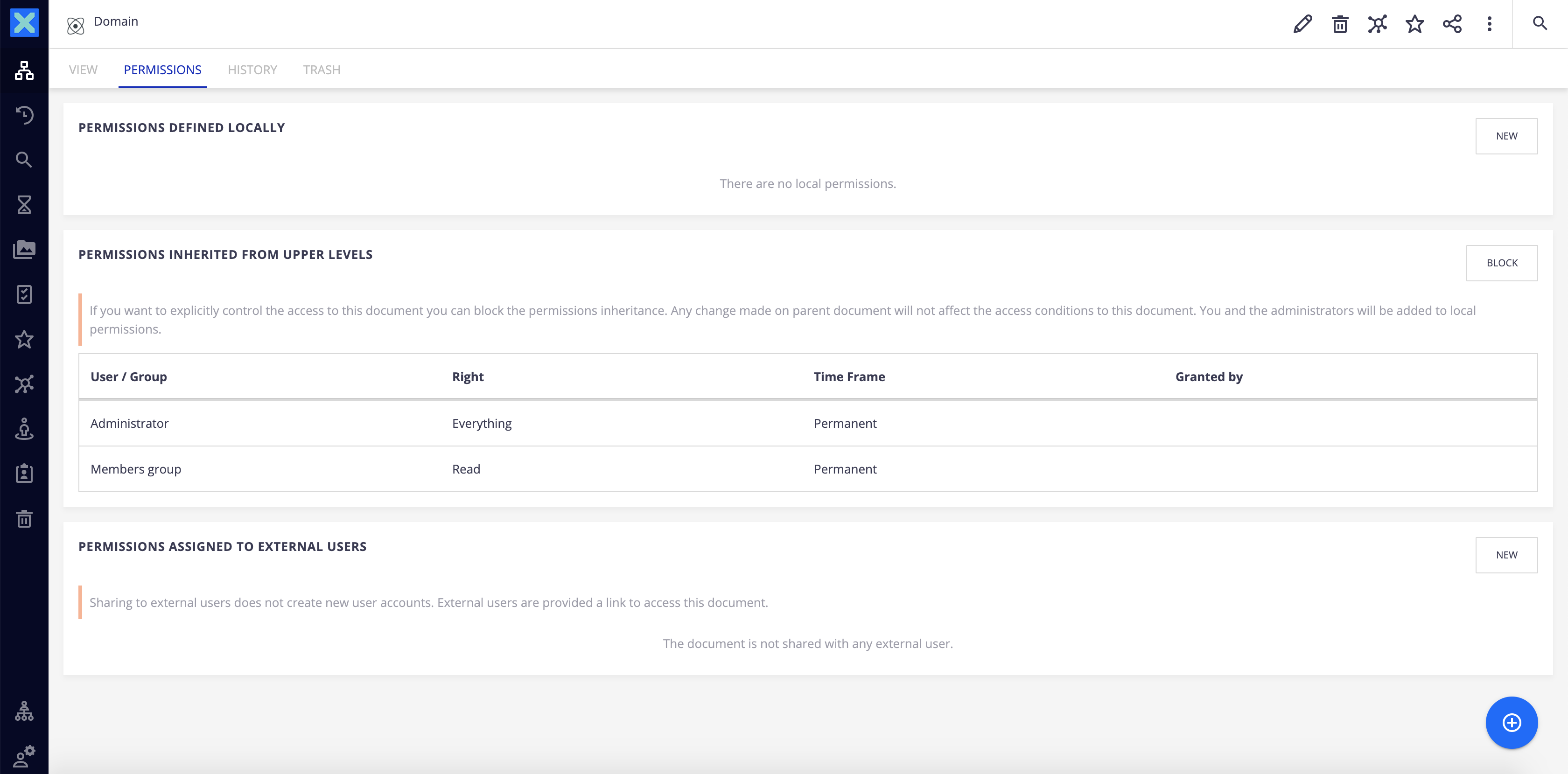This screenshot has width=1568, height=774.
Task: Open the more actions three-dot menu
Action: (x=1490, y=24)
